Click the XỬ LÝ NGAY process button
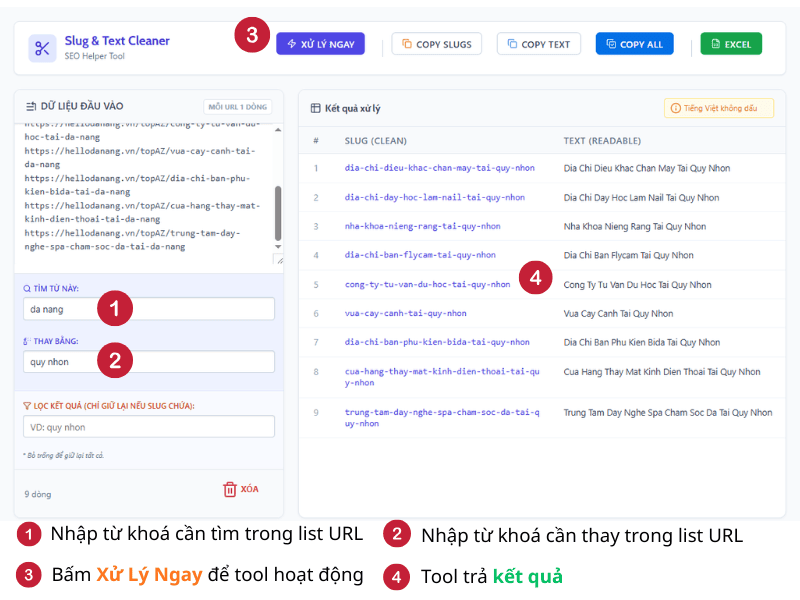This screenshot has width=800, height=600. pos(321,44)
